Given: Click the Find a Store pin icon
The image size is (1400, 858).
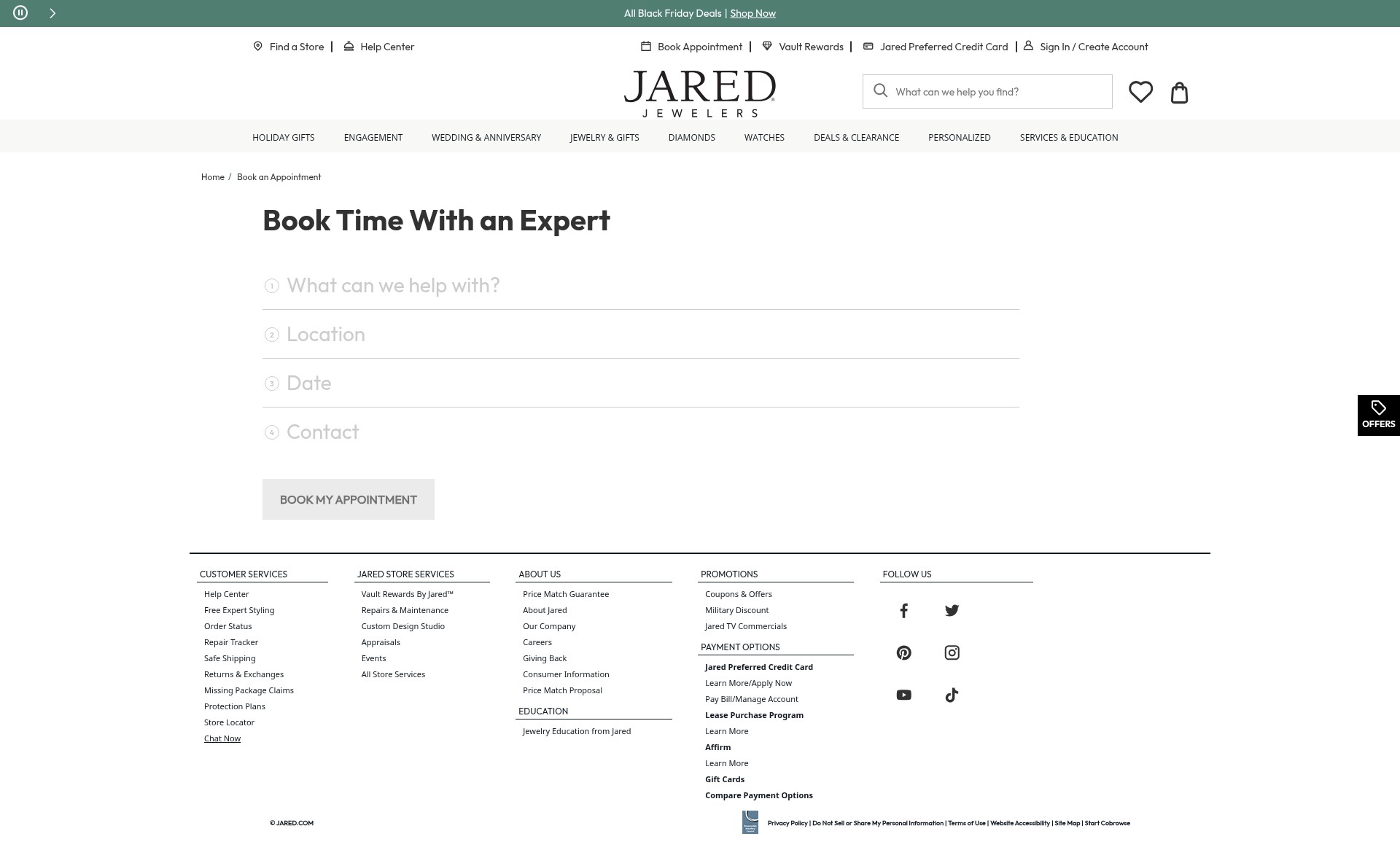Looking at the screenshot, I should [257, 46].
